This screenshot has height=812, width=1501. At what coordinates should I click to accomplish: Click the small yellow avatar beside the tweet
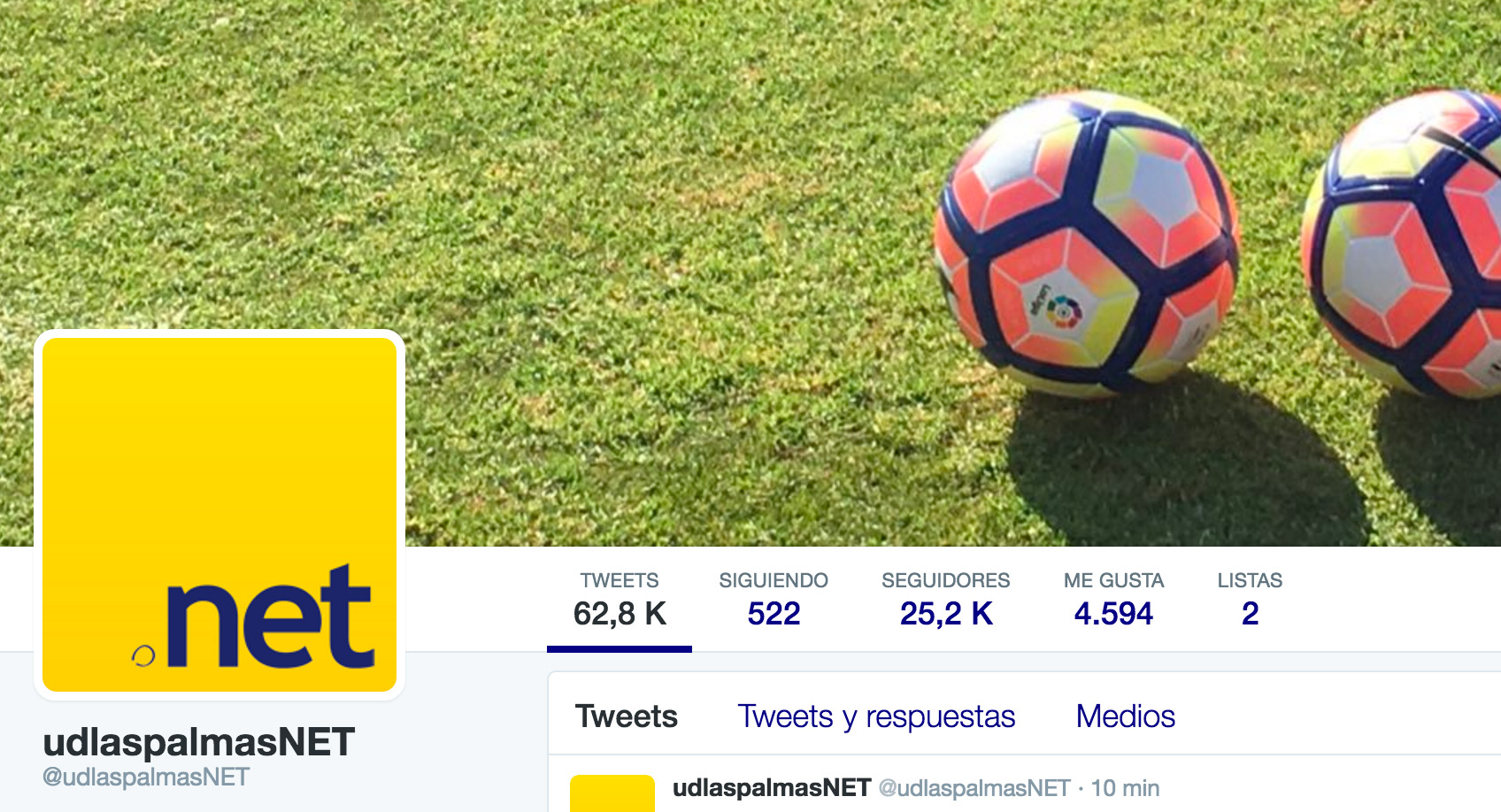[x=612, y=793]
